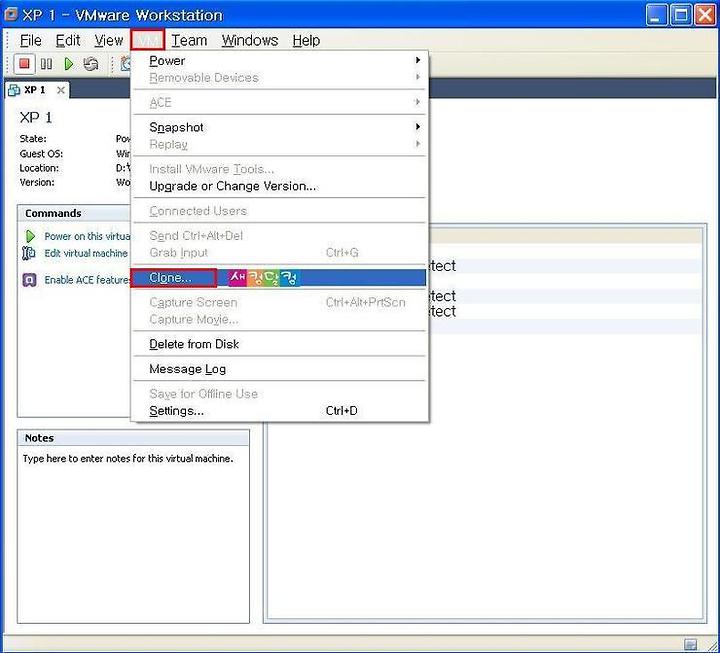Click Power on this virtual machine link

pyautogui.click(x=87, y=236)
